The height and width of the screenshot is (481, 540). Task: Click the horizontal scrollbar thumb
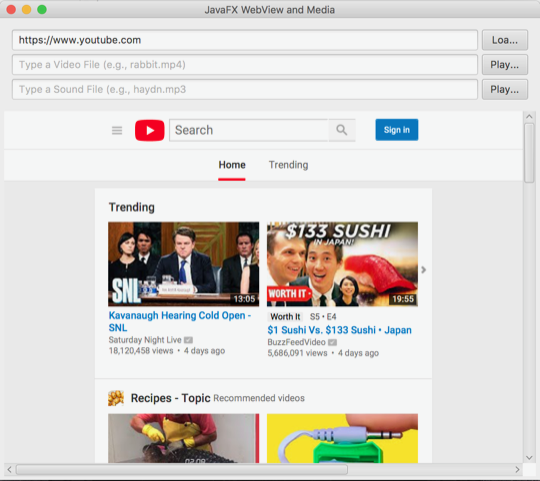tap(182, 470)
